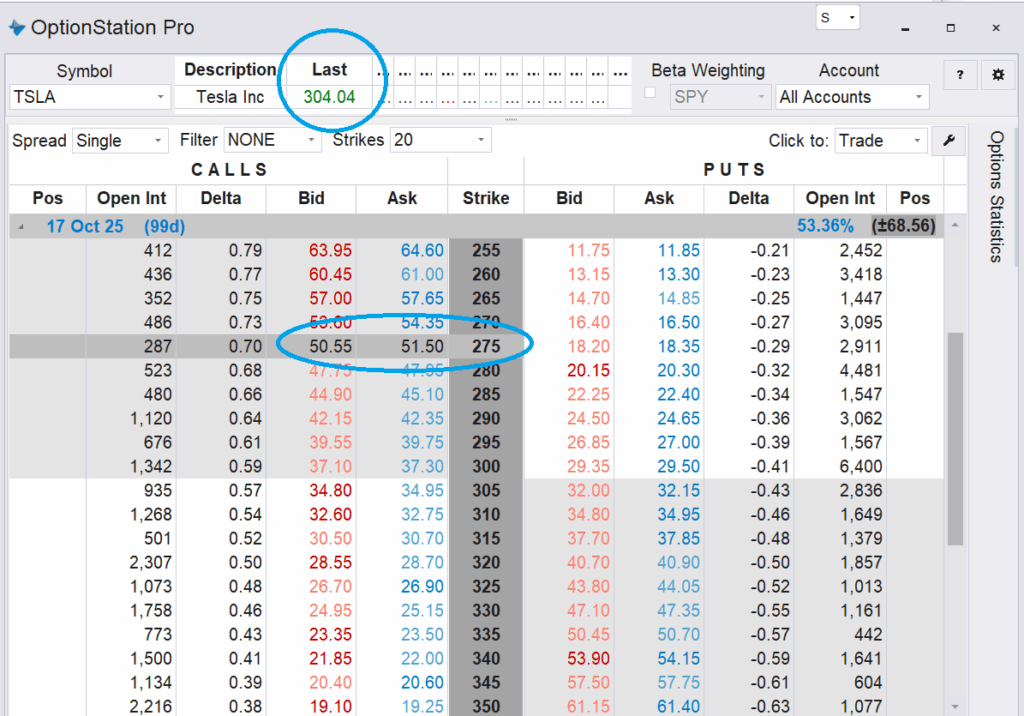Click the puts Delta column header
The image size is (1024, 716).
click(748, 198)
